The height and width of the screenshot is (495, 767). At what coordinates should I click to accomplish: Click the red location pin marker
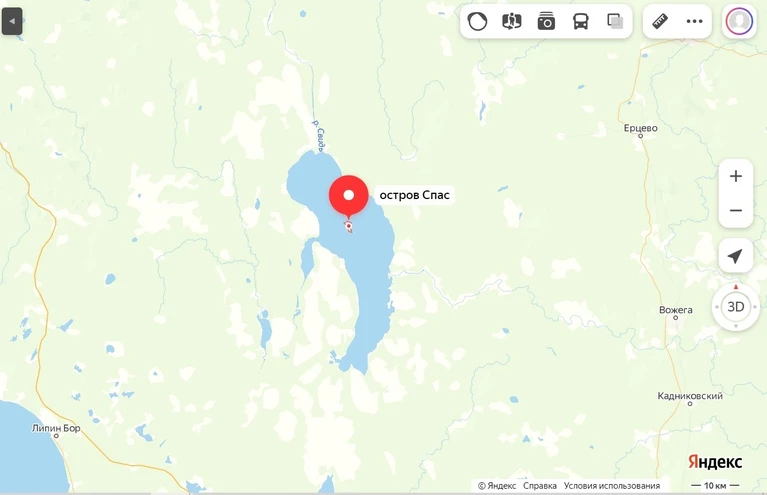click(x=349, y=198)
